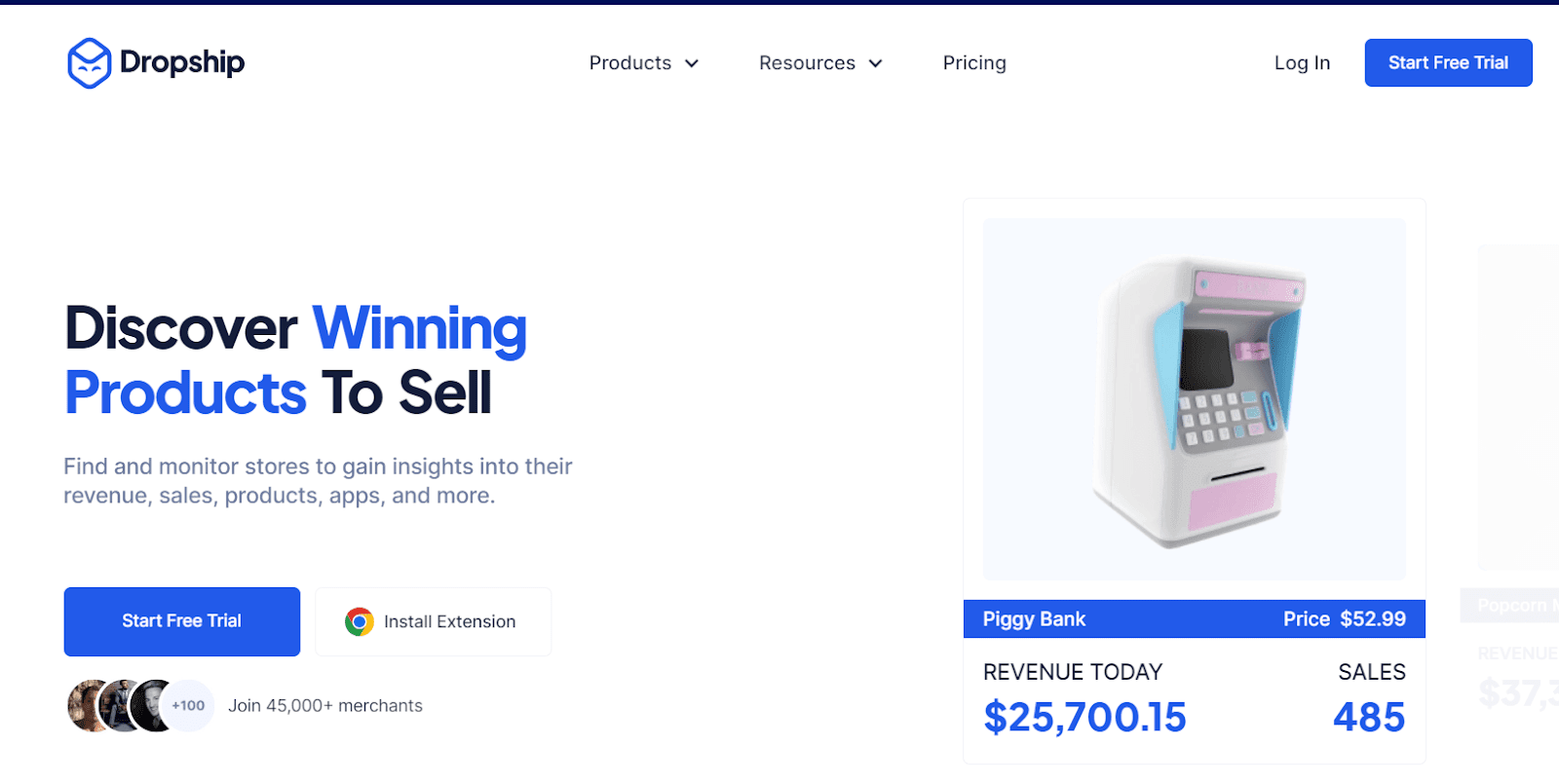Expand the chevron next to Products
The width and height of the screenshot is (1559, 784).
coord(692,63)
